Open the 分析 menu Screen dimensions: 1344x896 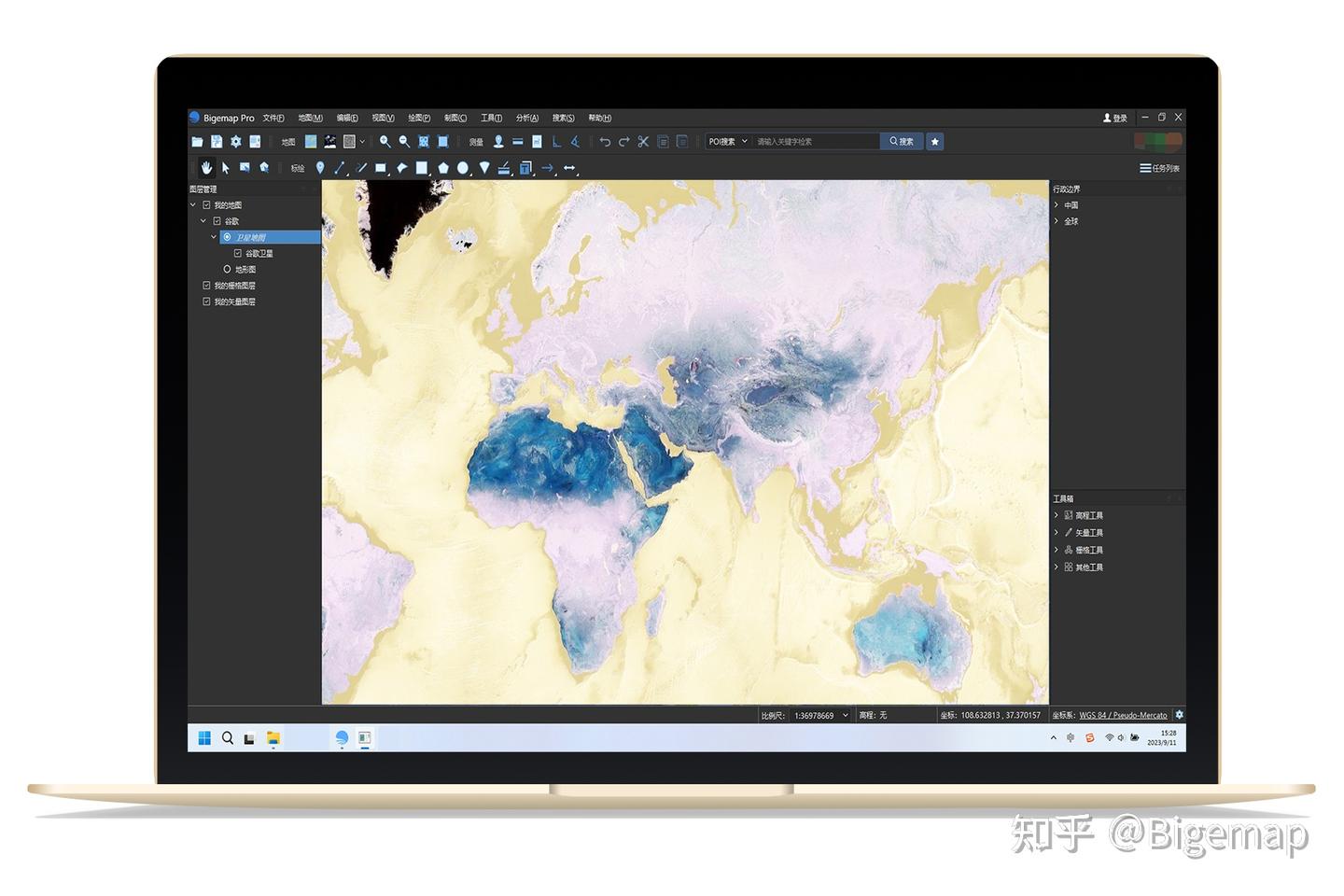tap(525, 118)
